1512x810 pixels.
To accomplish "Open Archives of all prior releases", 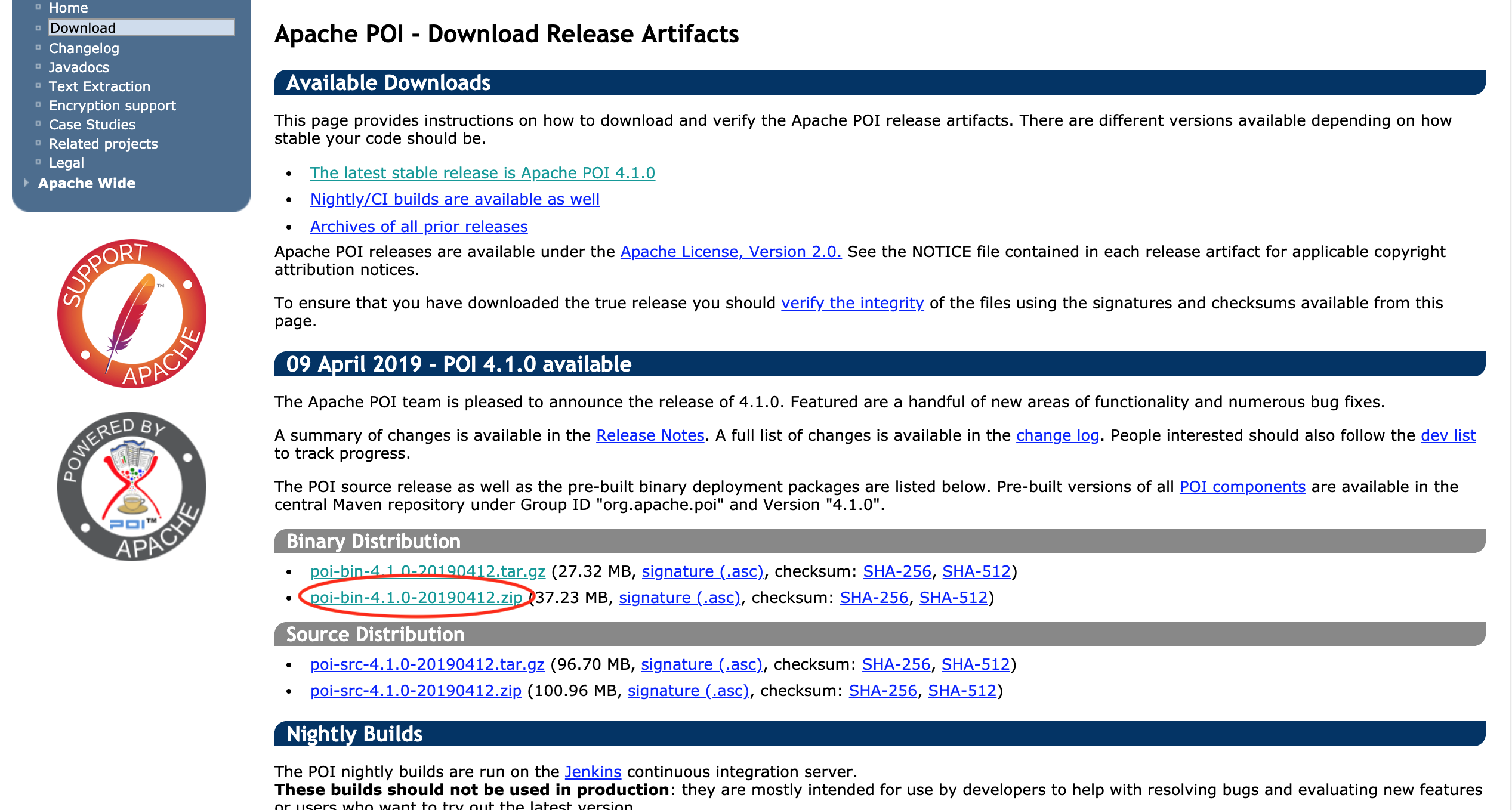I will 418,226.
